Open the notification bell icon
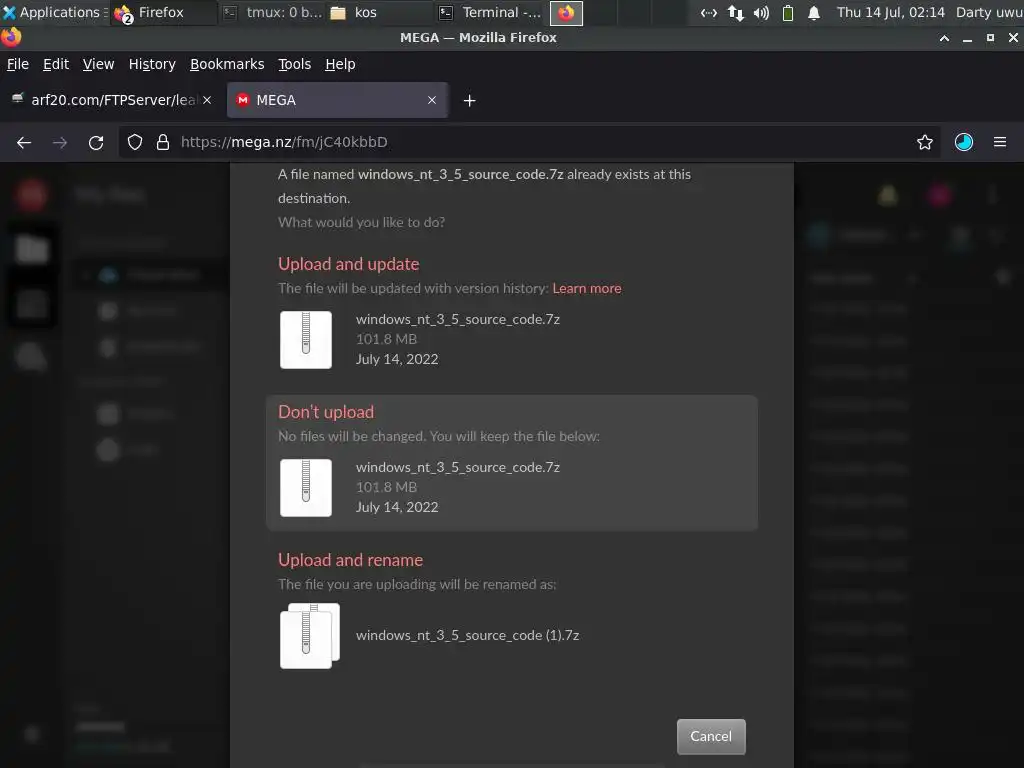Viewport: 1024px width, 768px height. (814, 12)
